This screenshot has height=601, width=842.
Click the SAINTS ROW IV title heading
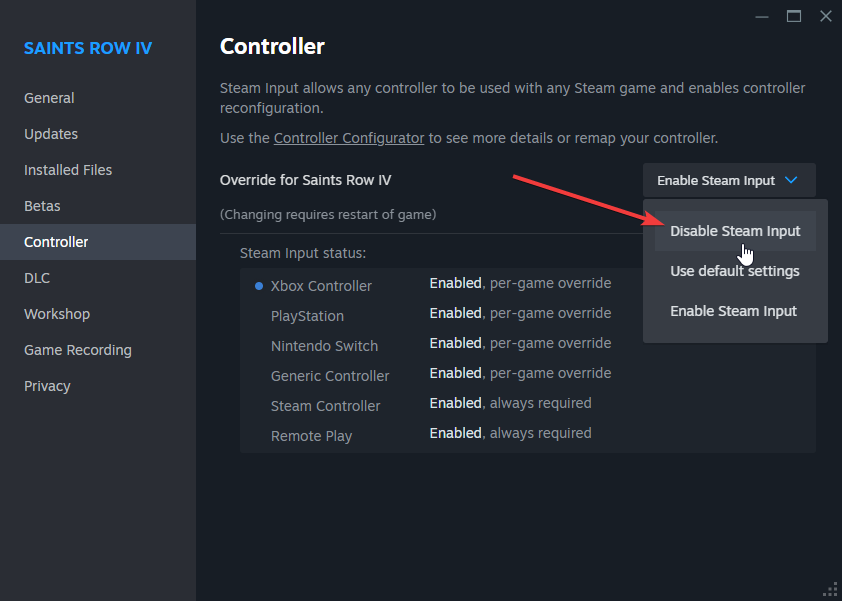coord(88,48)
